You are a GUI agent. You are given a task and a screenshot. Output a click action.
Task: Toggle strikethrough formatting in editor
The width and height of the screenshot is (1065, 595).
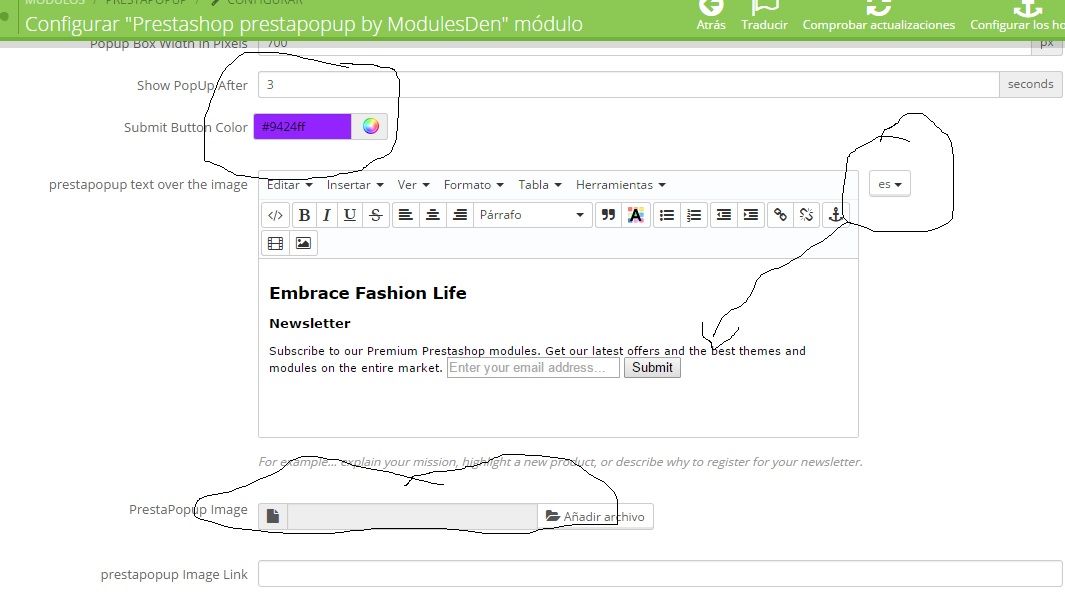pyautogui.click(x=376, y=215)
